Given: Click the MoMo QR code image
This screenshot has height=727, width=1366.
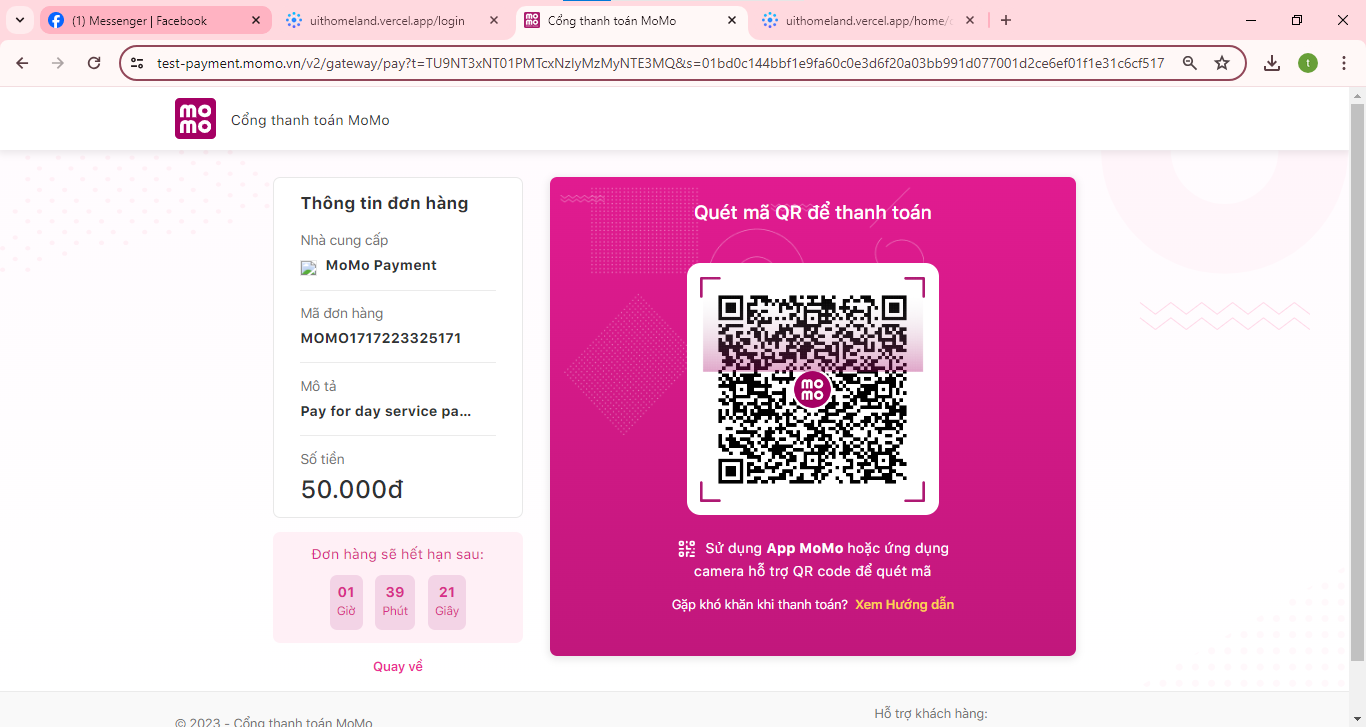Looking at the screenshot, I should [x=813, y=389].
